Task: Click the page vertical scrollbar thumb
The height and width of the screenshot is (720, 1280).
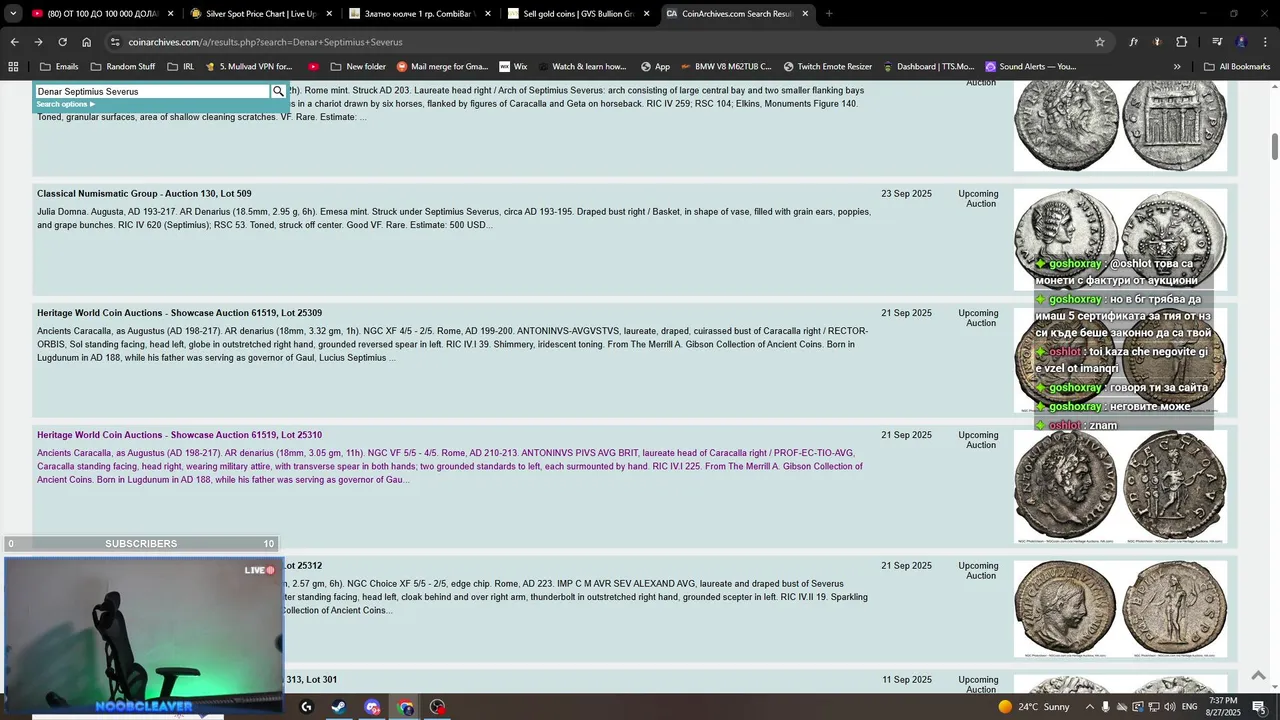Action: [1275, 145]
